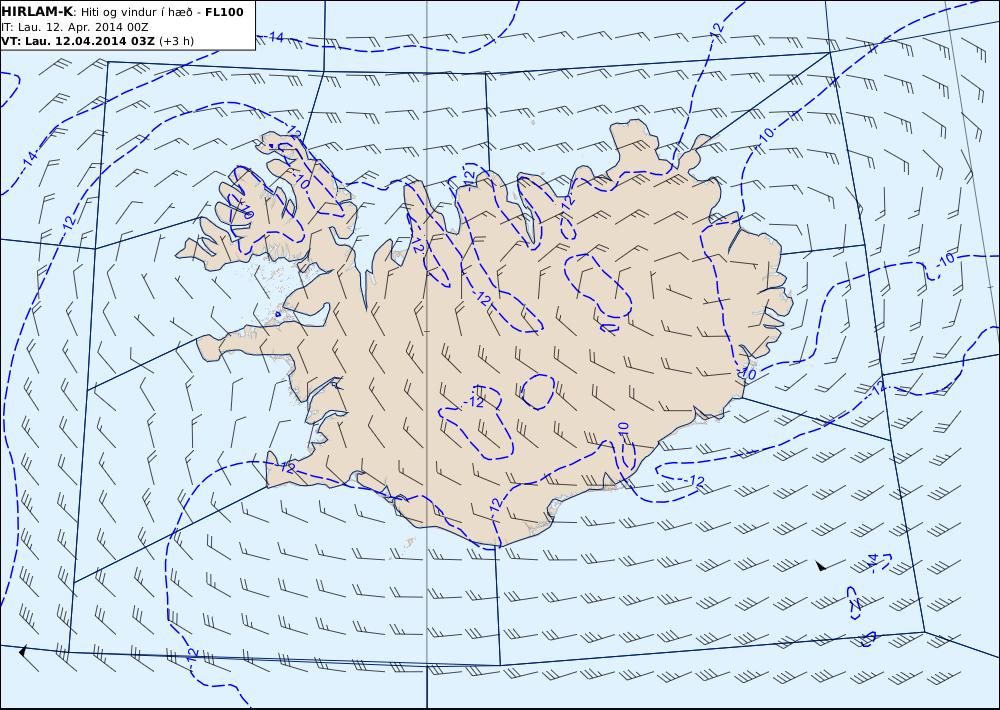
Task: Click the 'FL100' flight level label
Action: point(224,11)
